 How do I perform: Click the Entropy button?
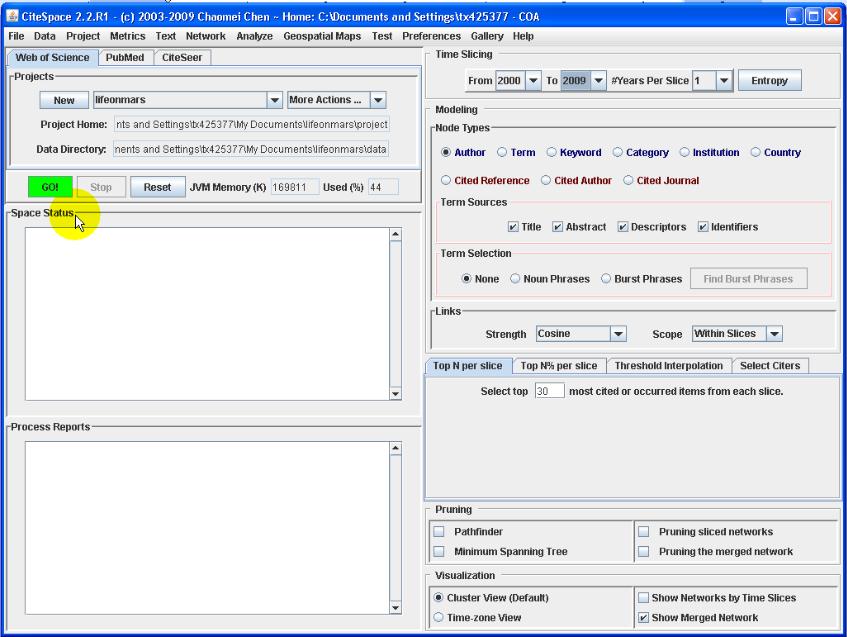pos(769,81)
